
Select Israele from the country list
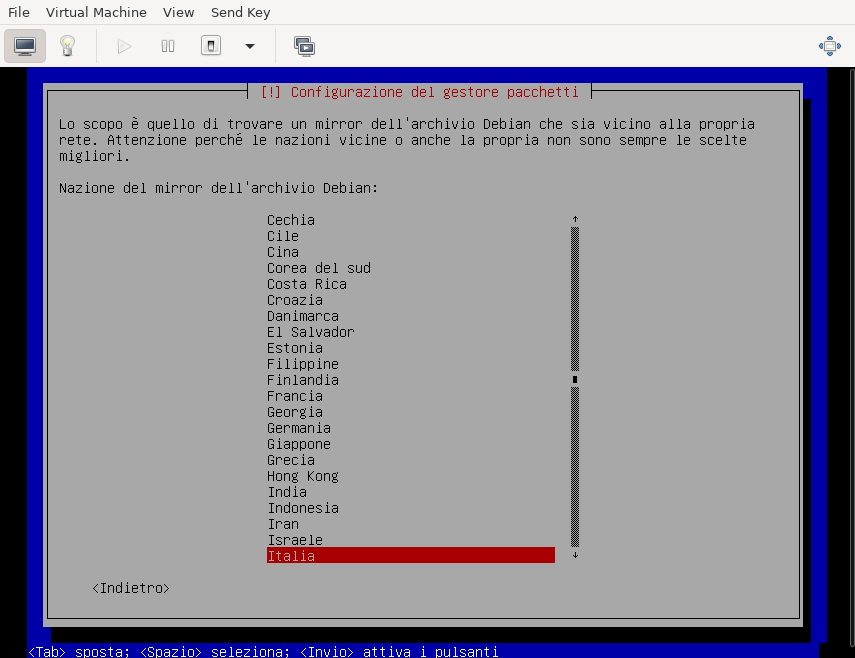click(x=411, y=540)
